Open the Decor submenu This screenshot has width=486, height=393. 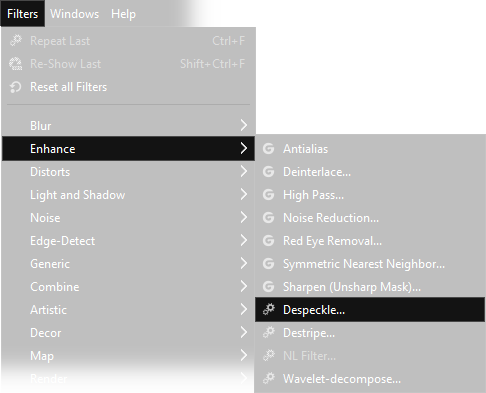128,333
